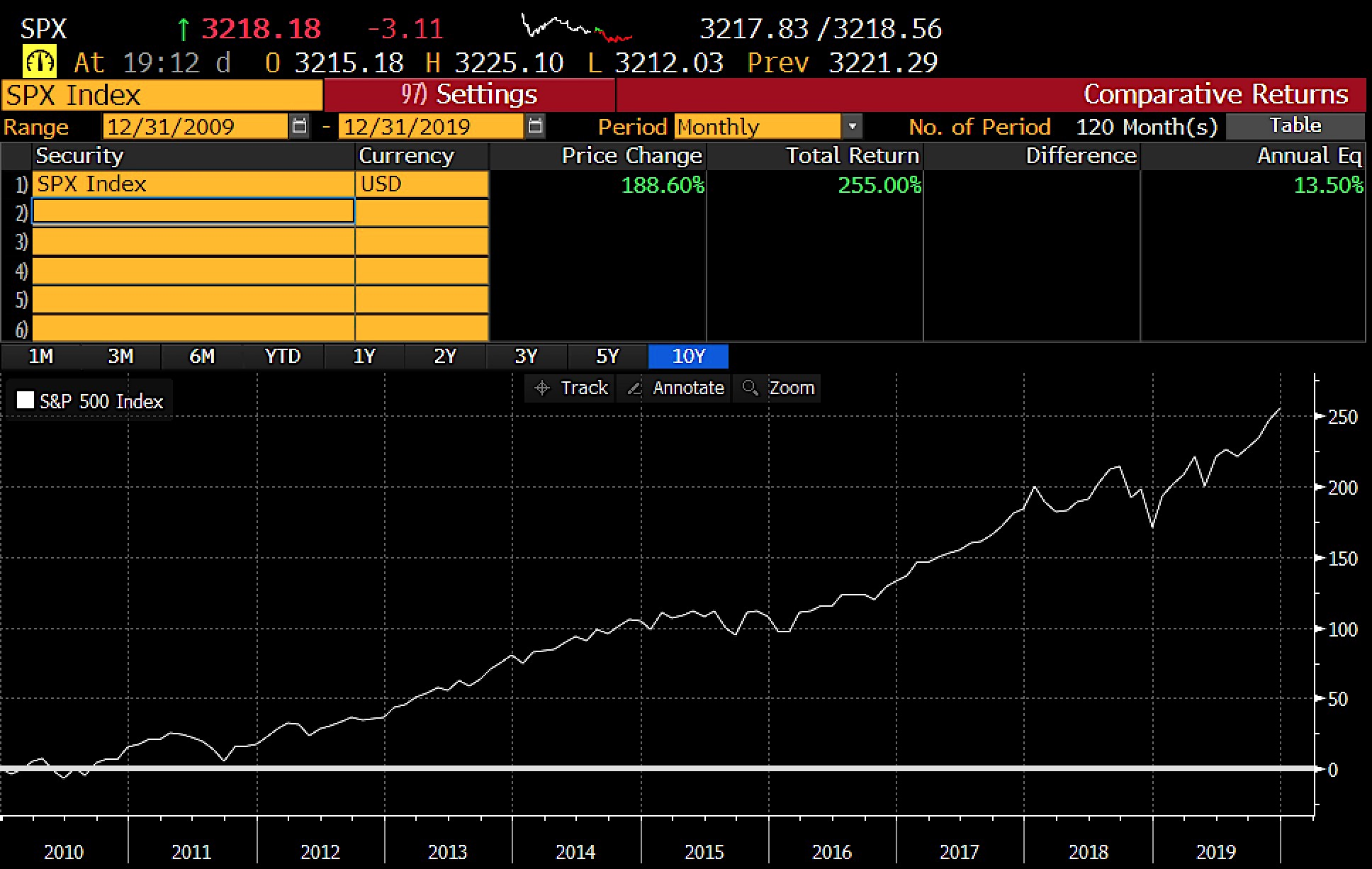Click the empty security field in row 2

tap(193, 212)
